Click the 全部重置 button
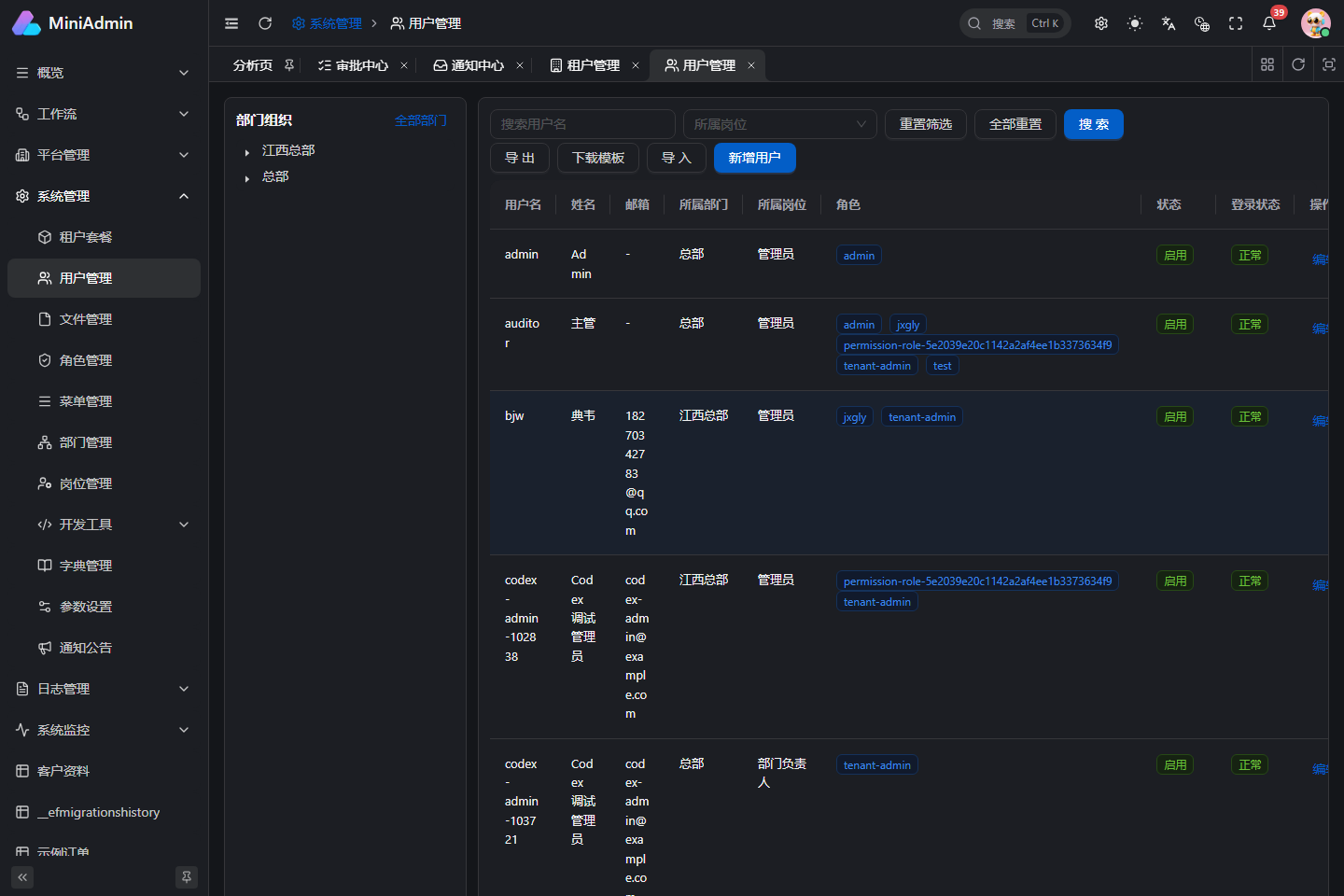Viewport: 1344px width, 896px height. pyautogui.click(x=1015, y=124)
